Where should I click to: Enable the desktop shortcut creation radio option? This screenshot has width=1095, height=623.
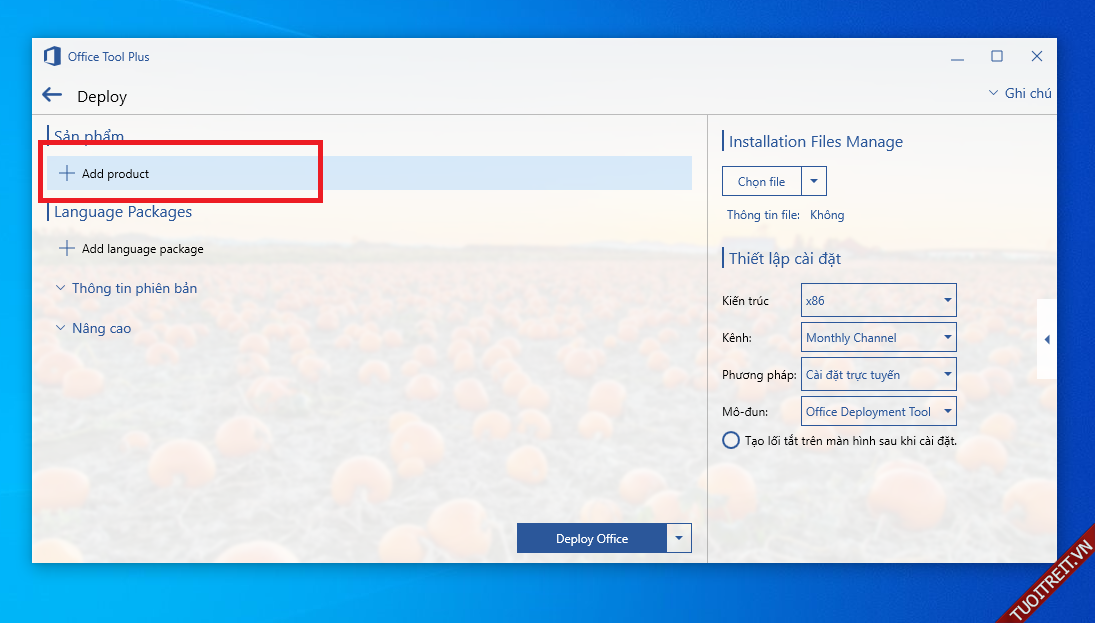click(731, 440)
